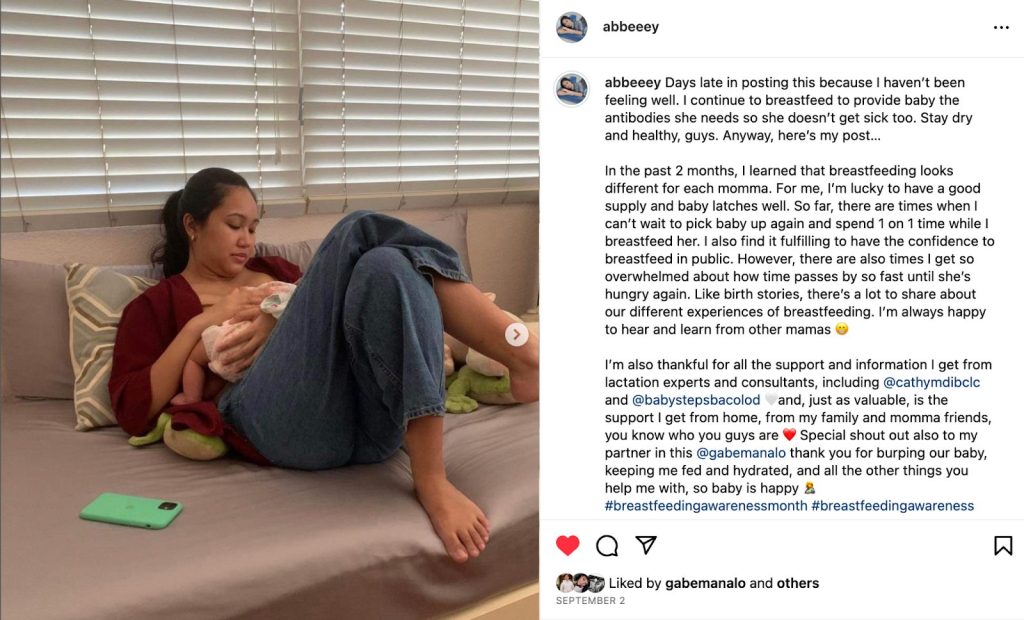Image resolution: width=1024 pixels, height=620 pixels.
Task: Open the @gabemanalo mention in caption
Action: click(x=741, y=453)
